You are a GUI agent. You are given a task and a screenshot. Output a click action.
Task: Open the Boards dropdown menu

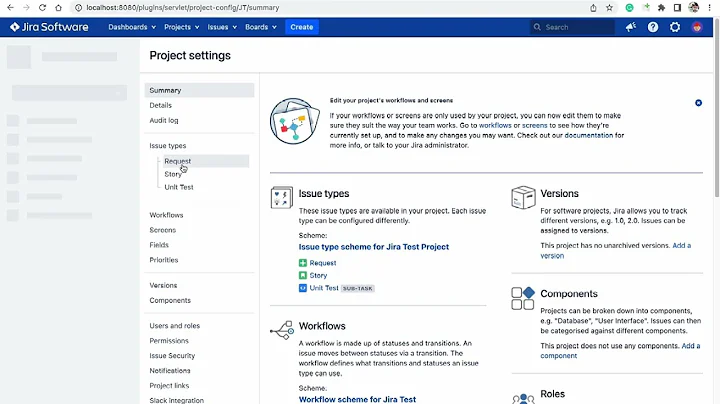pos(261,27)
